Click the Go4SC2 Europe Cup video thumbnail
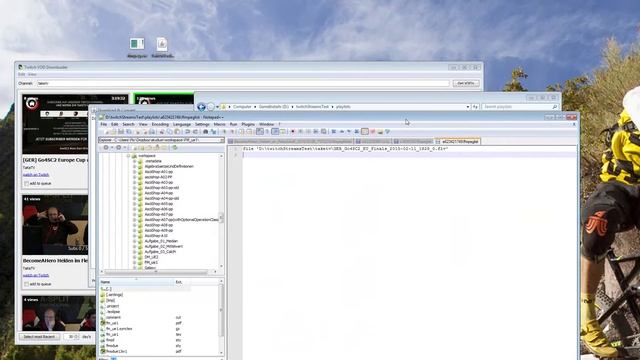This screenshot has width=640, height=360. pos(55,124)
